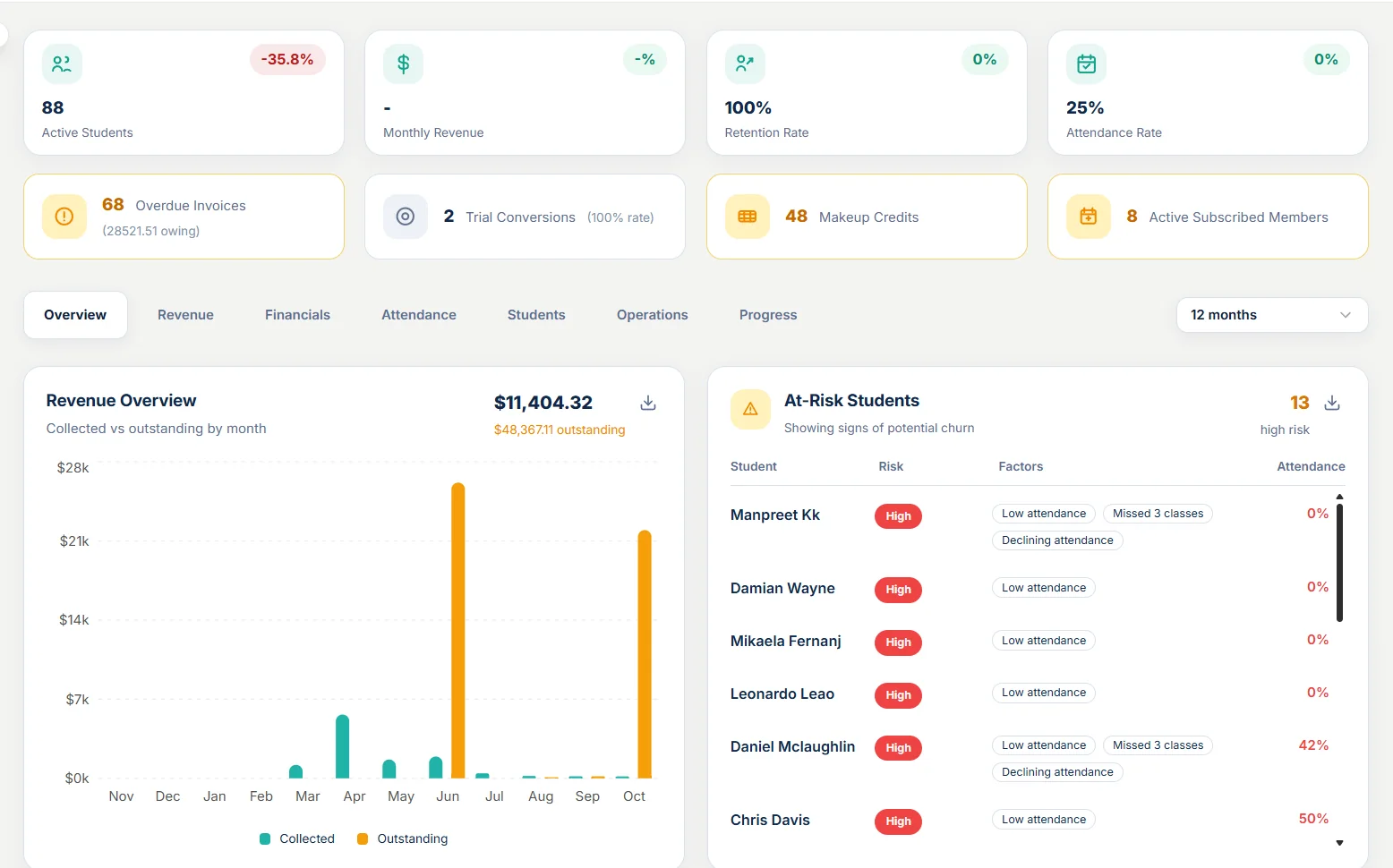Click the orange October outstanding bar
The height and width of the screenshot is (868, 1393).
pos(645,654)
